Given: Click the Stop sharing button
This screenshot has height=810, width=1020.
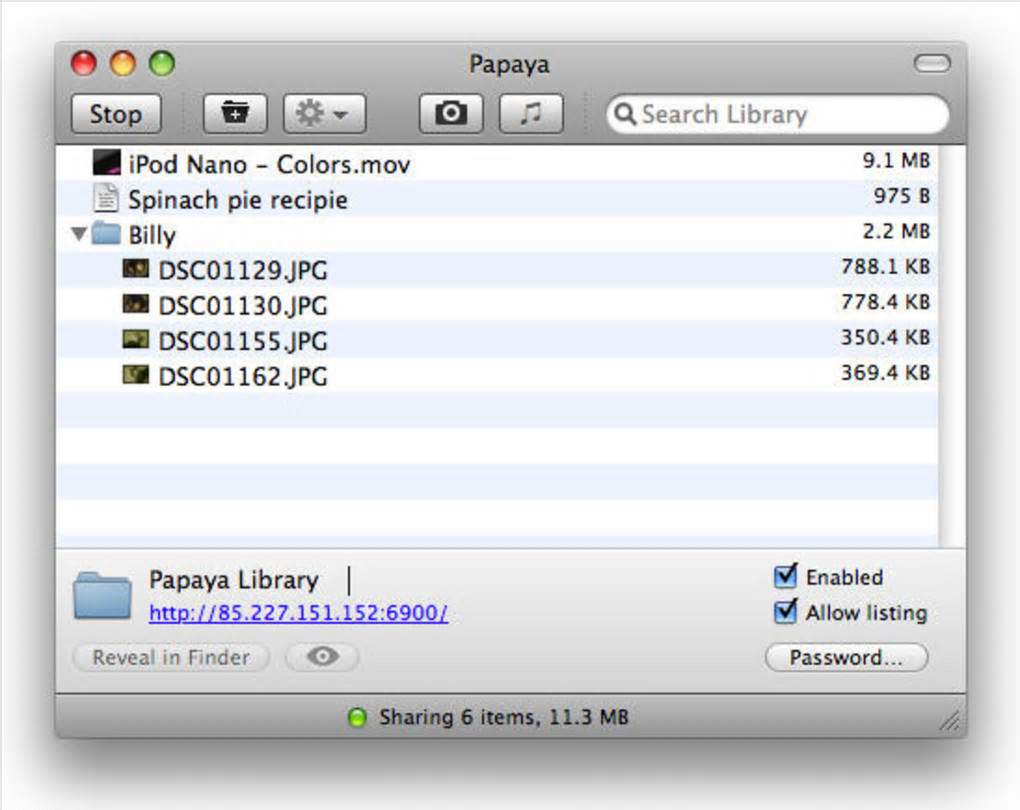Looking at the screenshot, I should point(116,114).
